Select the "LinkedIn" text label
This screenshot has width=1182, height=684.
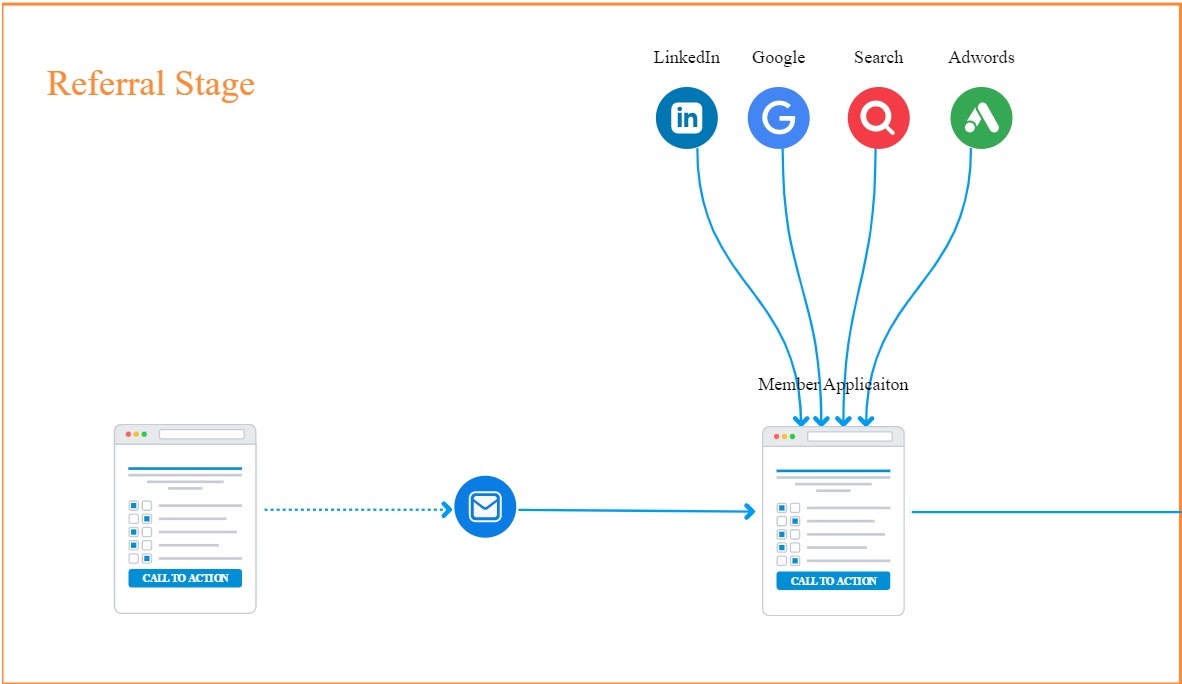tap(687, 57)
